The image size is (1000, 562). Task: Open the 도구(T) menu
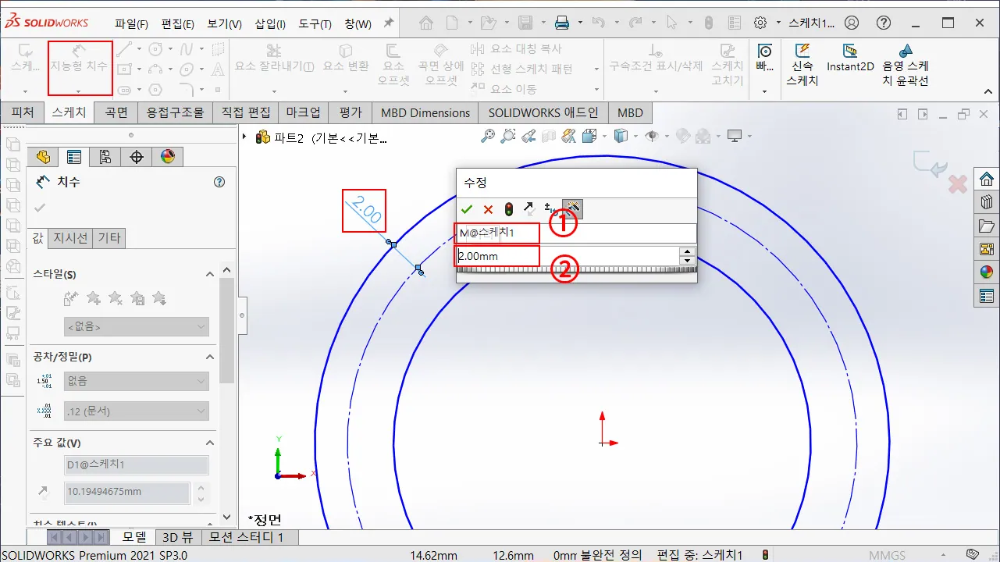coord(315,24)
